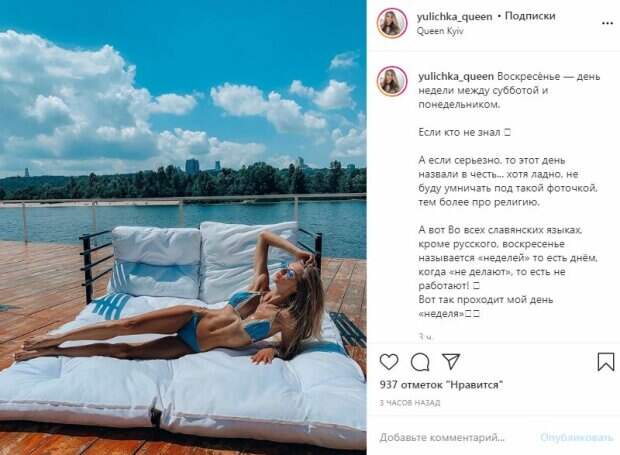Open the three-dot more options menu

[607, 23]
